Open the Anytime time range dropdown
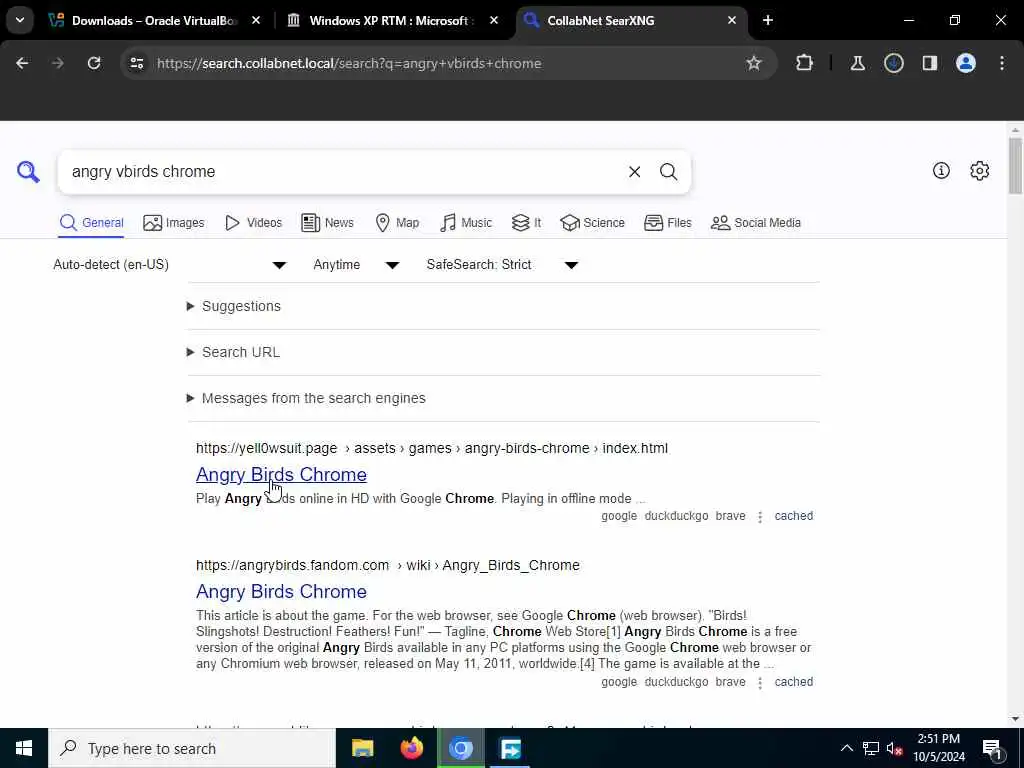 point(357,264)
